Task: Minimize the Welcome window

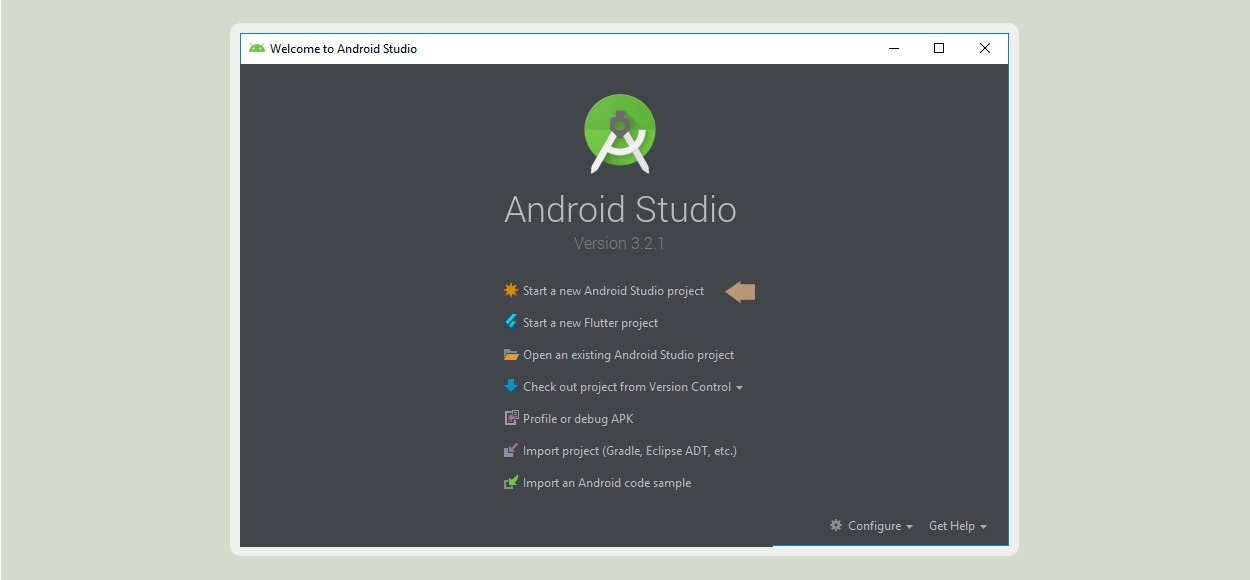Action: (893, 48)
